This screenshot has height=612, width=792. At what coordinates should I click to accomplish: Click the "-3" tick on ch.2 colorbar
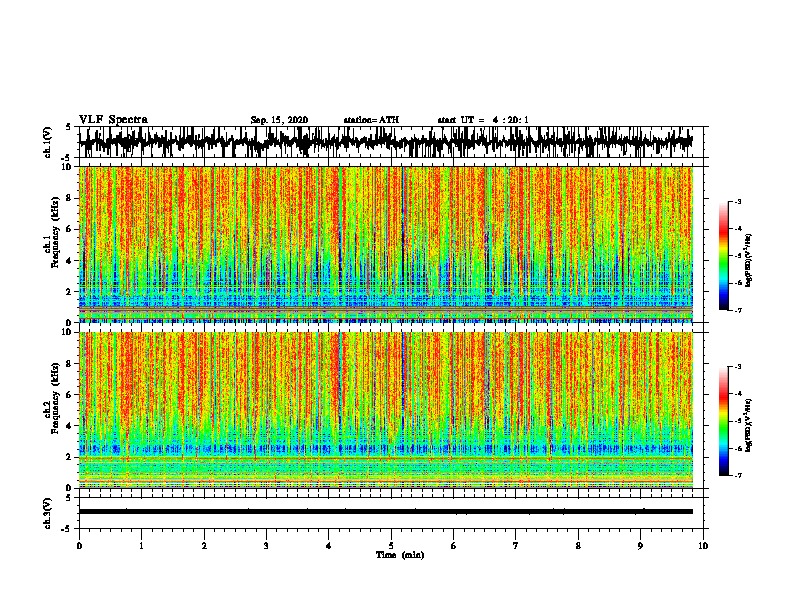pos(737,367)
